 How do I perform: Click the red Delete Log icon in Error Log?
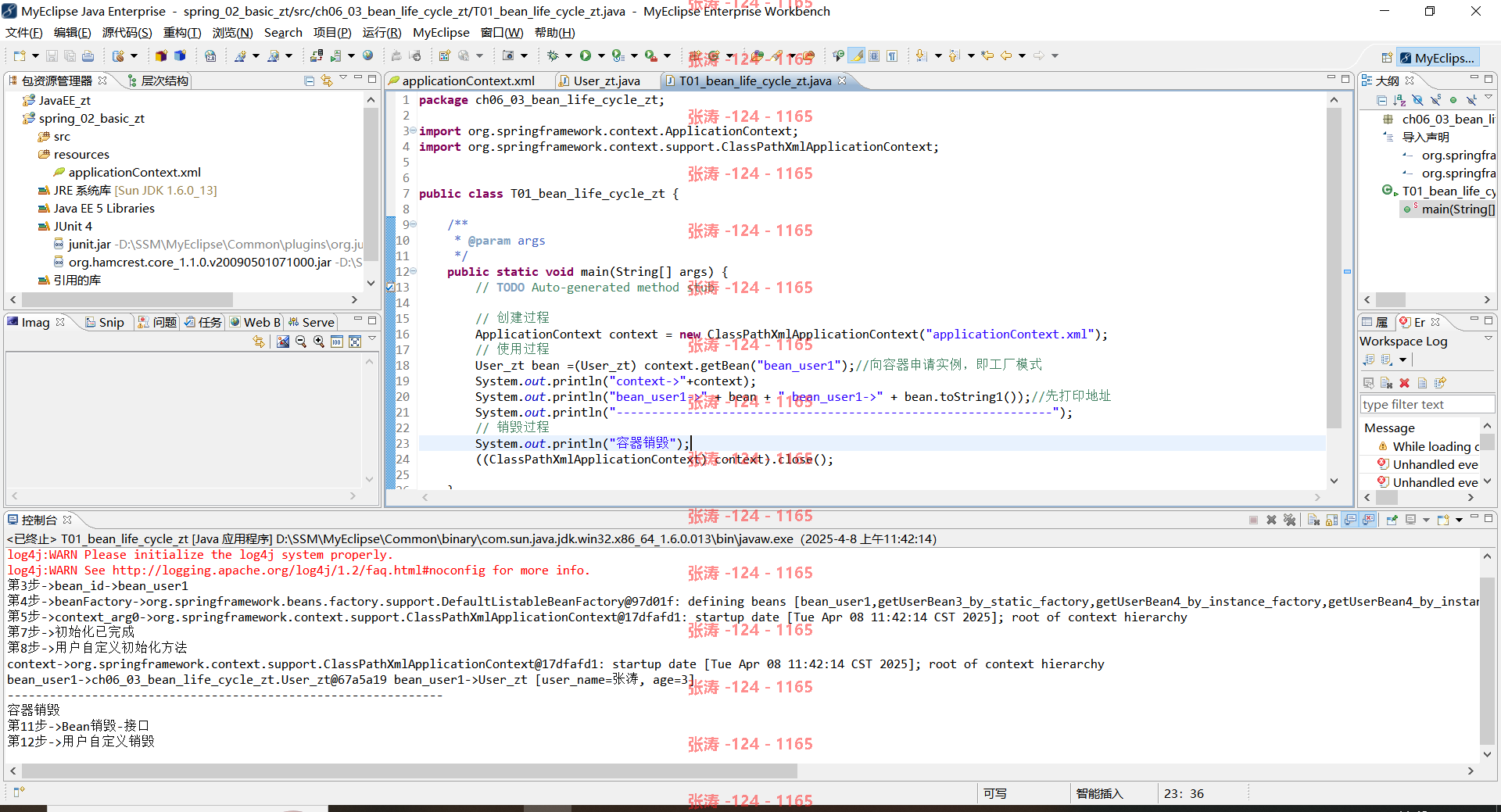(x=1404, y=383)
